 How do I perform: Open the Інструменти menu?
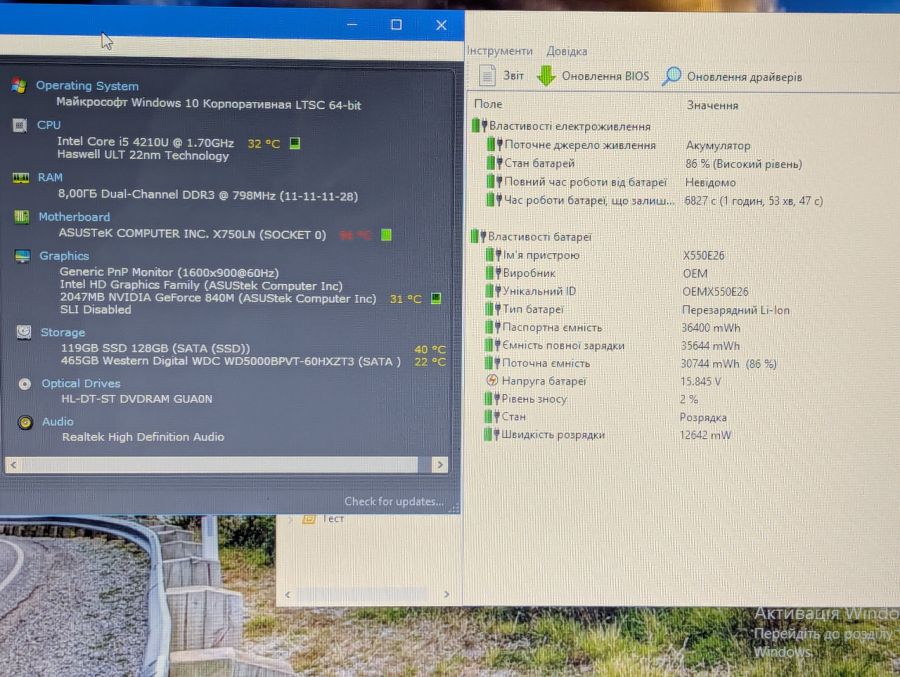(499, 51)
